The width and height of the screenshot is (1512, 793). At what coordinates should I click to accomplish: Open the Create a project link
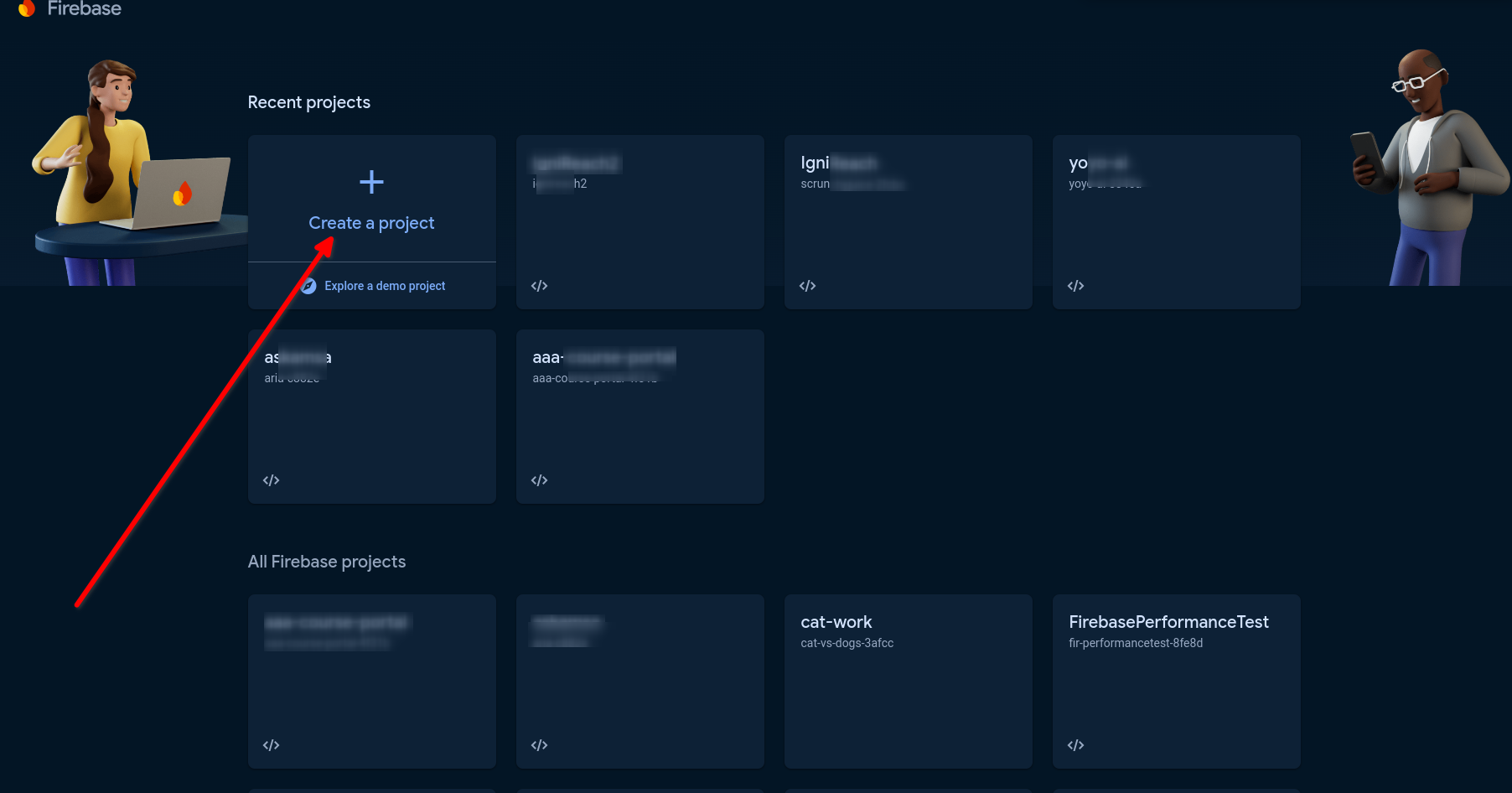click(371, 223)
